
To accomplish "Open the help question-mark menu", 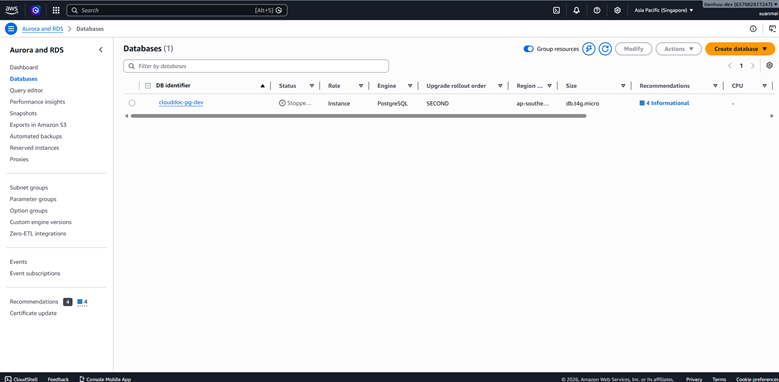I will coord(597,10).
